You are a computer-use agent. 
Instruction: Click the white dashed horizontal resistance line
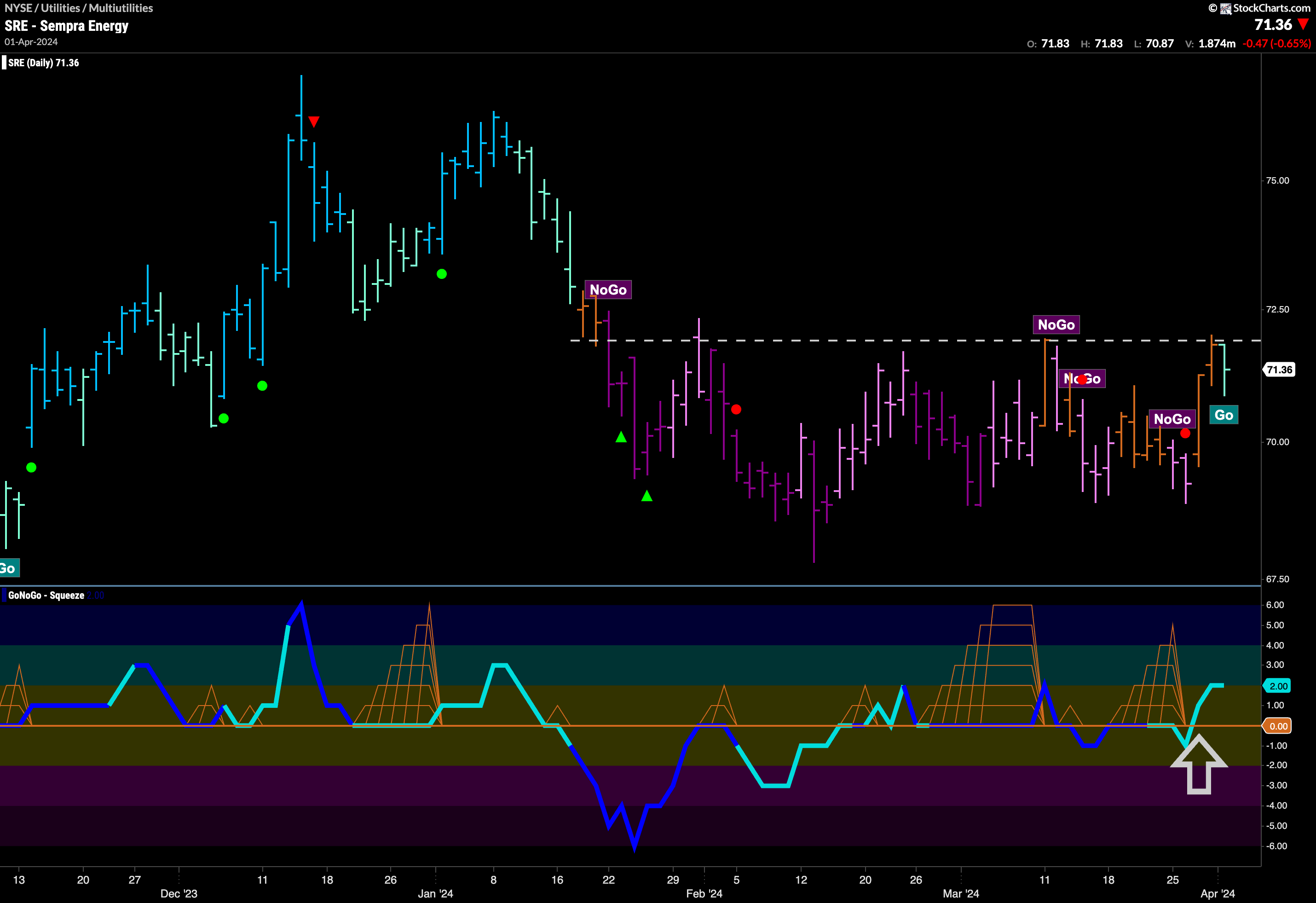916,341
